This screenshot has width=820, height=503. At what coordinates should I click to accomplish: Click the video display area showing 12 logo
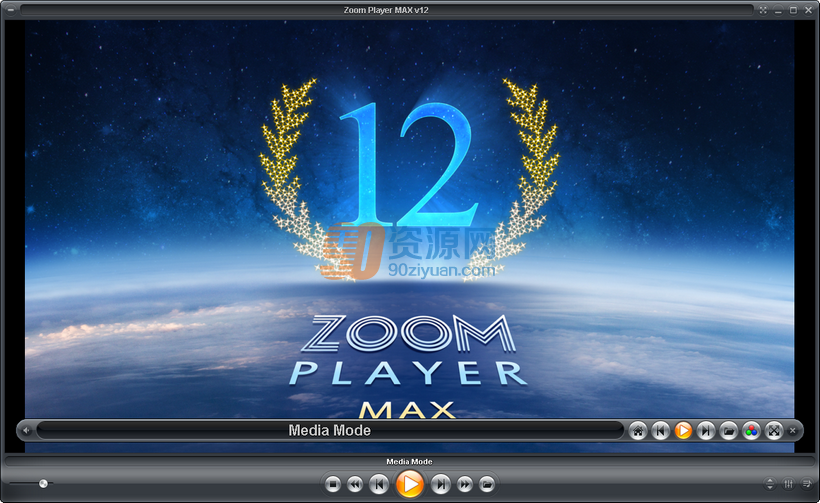point(409,220)
